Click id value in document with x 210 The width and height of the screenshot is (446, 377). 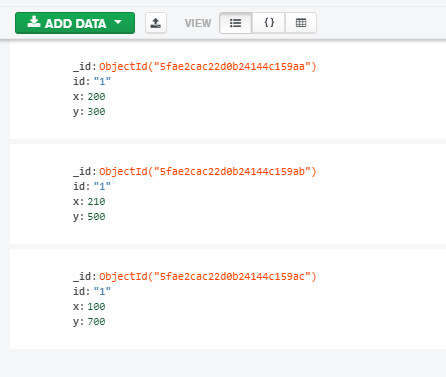click(x=102, y=187)
